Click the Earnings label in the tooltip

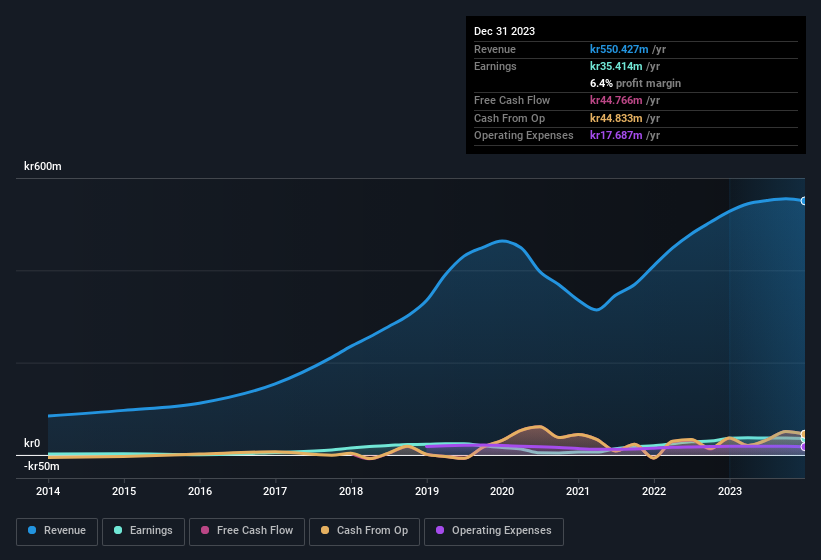495,66
